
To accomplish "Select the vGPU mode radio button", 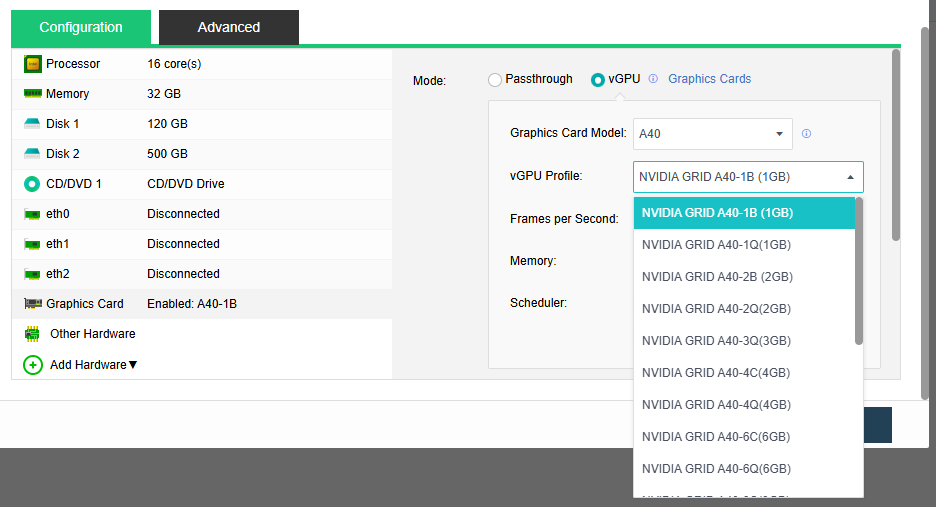I will [x=598, y=79].
